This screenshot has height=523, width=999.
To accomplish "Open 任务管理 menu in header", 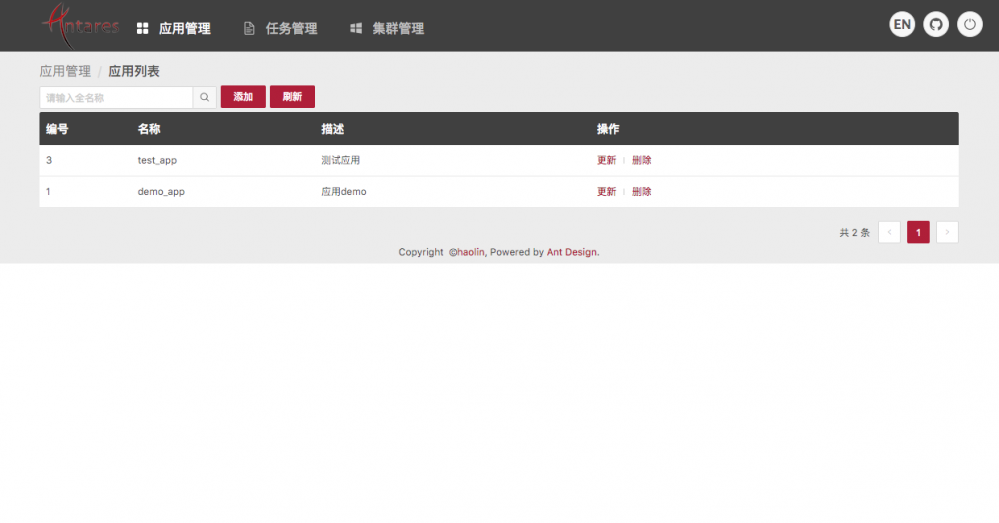I will tap(280, 29).
